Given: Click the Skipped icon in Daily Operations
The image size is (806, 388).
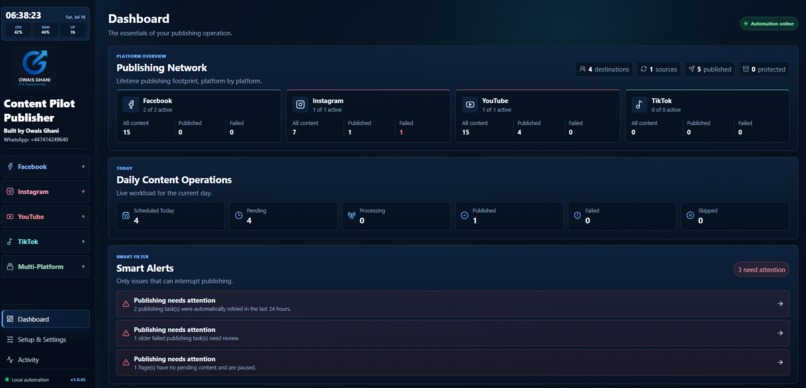Looking at the screenshot, I should tap(690, 216).
